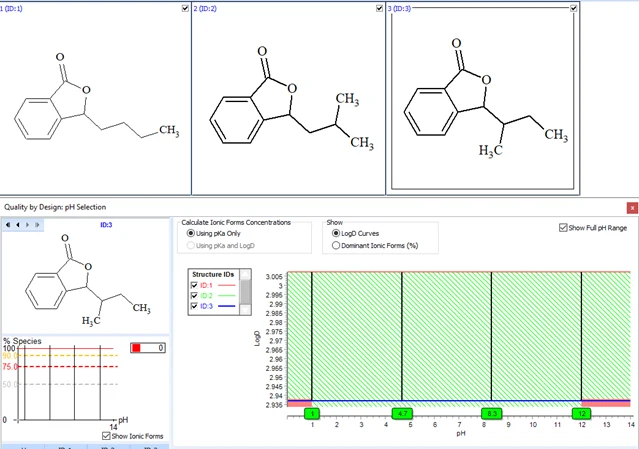Viewport: 639px width, 449px height.
Task: Uncheck ID:2 in Structure IDs legend
Action: [194, 295]
